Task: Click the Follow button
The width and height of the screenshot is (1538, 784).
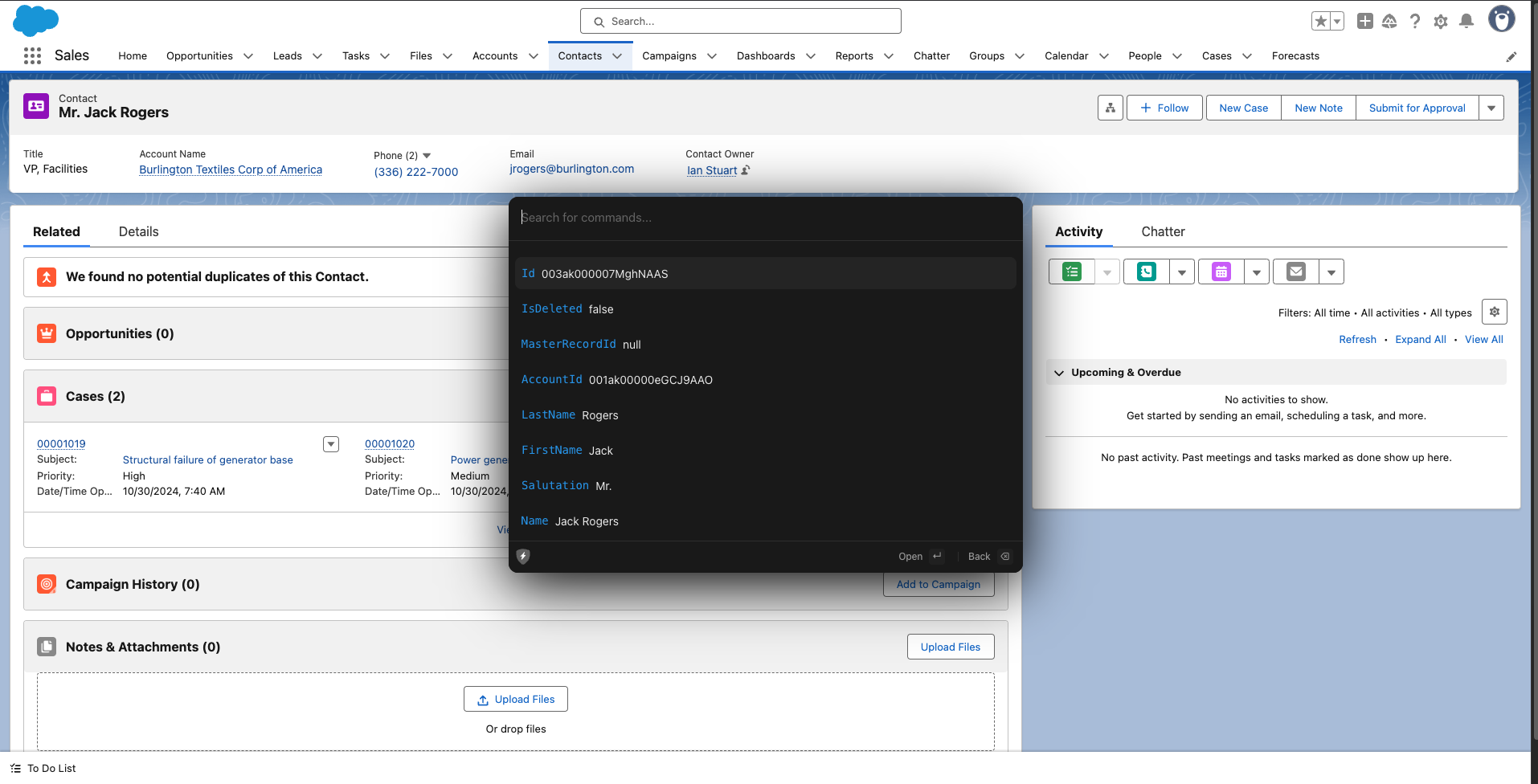Action: 1164,108
